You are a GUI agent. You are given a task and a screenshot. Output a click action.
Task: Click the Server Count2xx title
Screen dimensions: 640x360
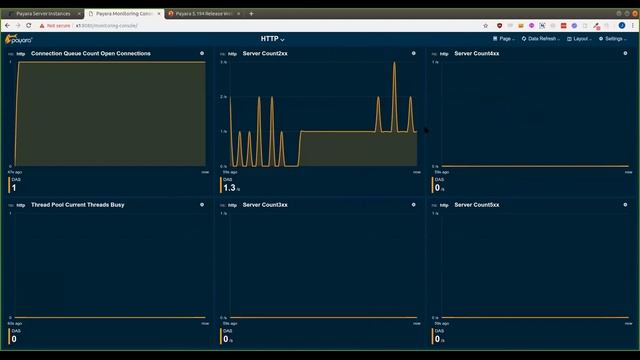tap(265, 53)
